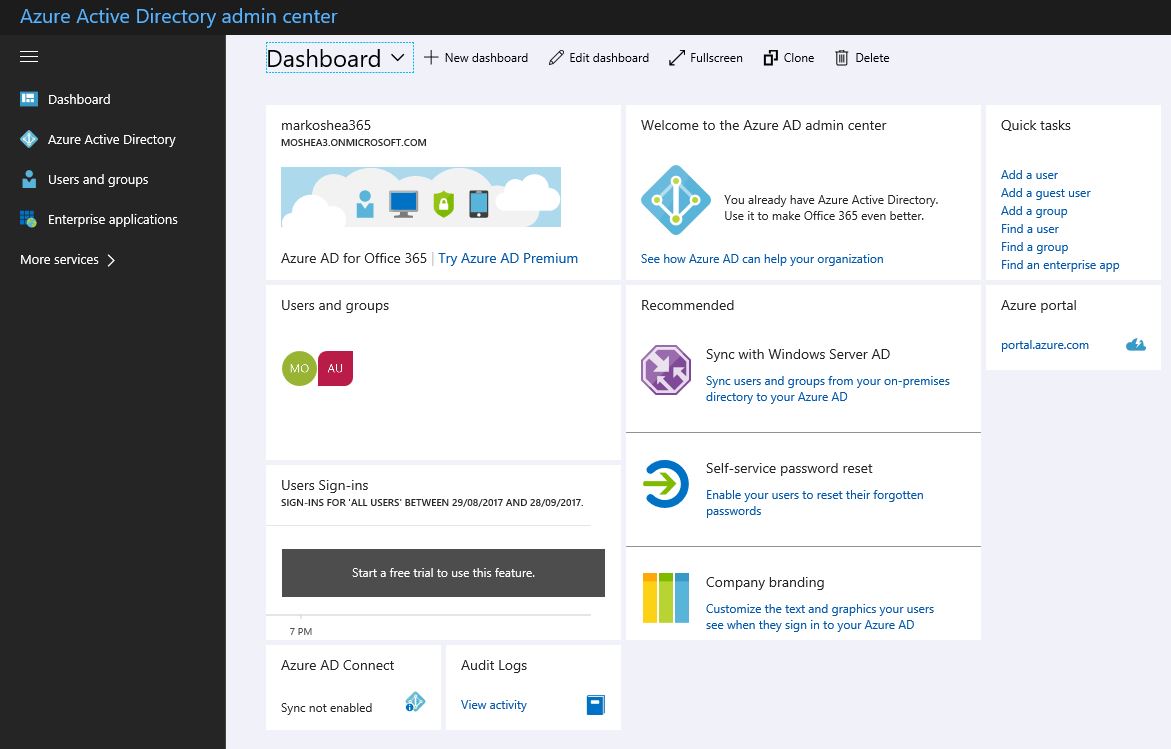
Task: Click the Clone toolbar label
Action: tap(799, 58)
